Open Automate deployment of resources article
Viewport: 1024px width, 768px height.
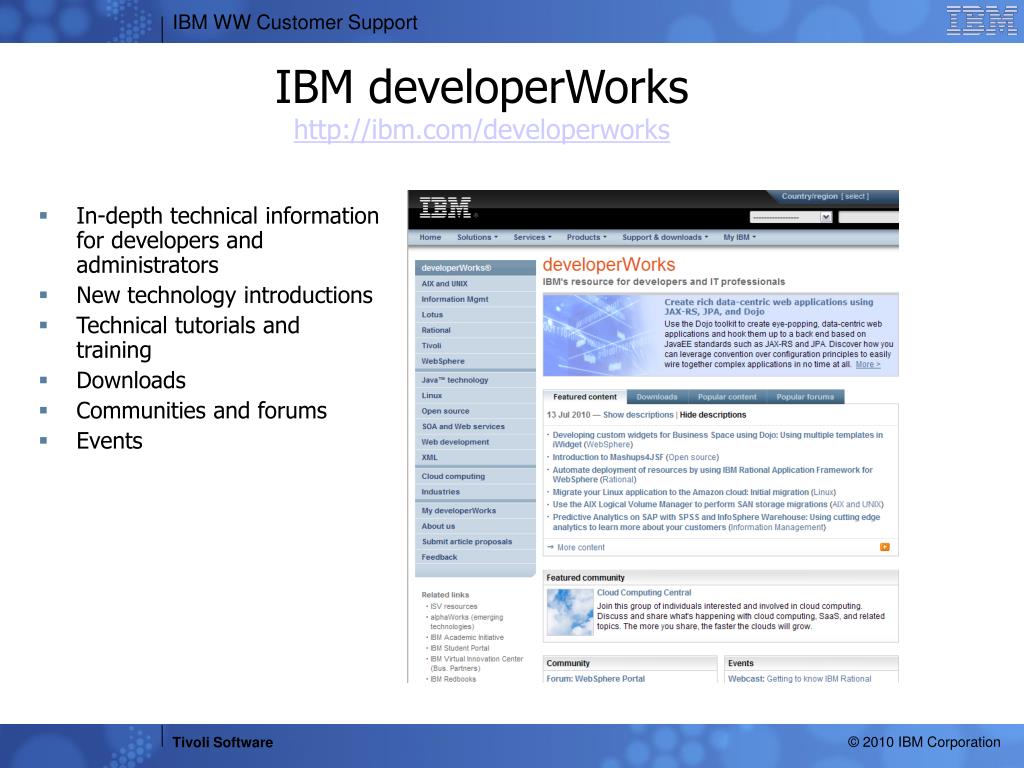[x=712, y=475]
